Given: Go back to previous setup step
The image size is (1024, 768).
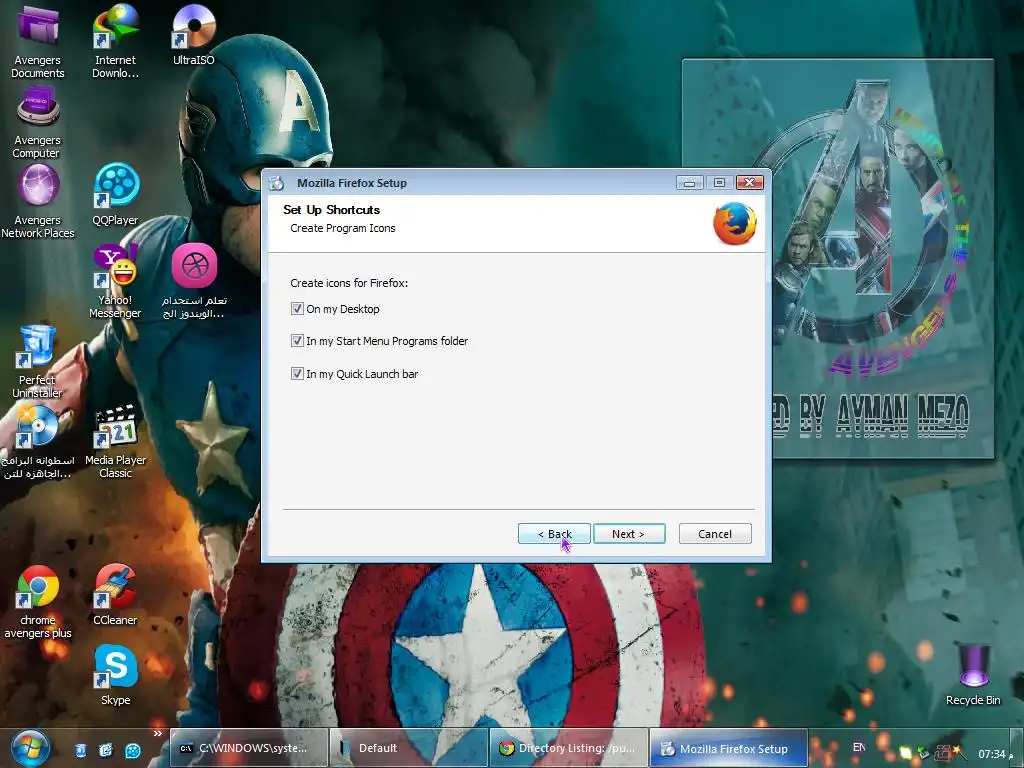Looking at the screenshot, I should 554,534.
